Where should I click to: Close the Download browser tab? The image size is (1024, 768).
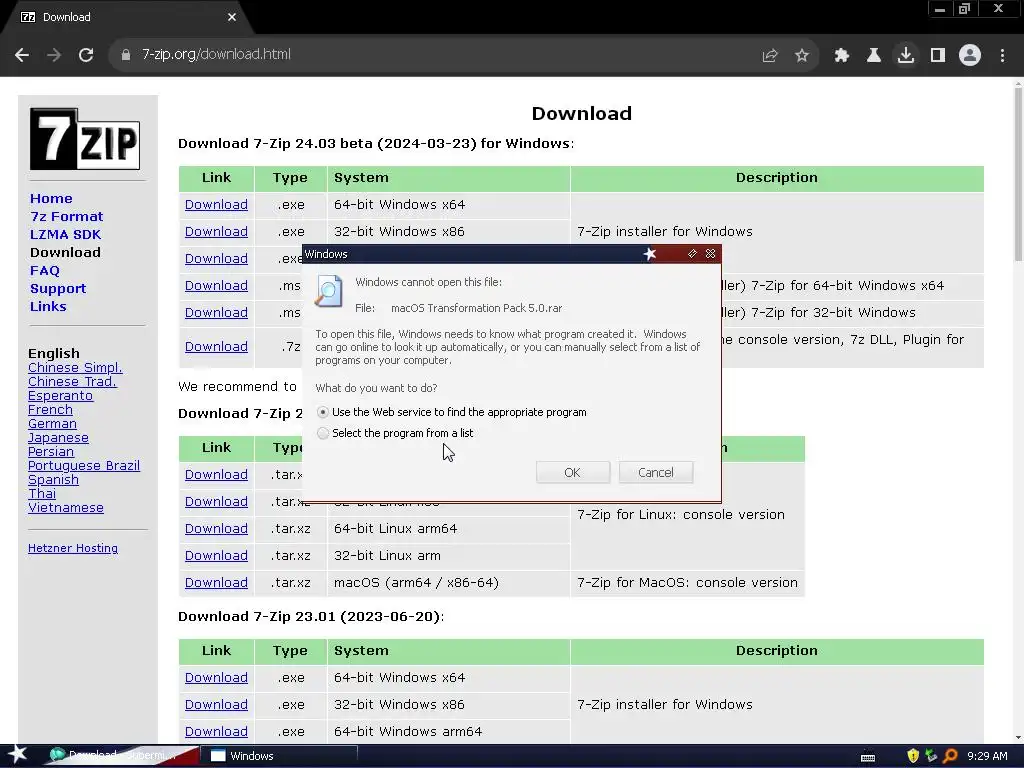232,17
